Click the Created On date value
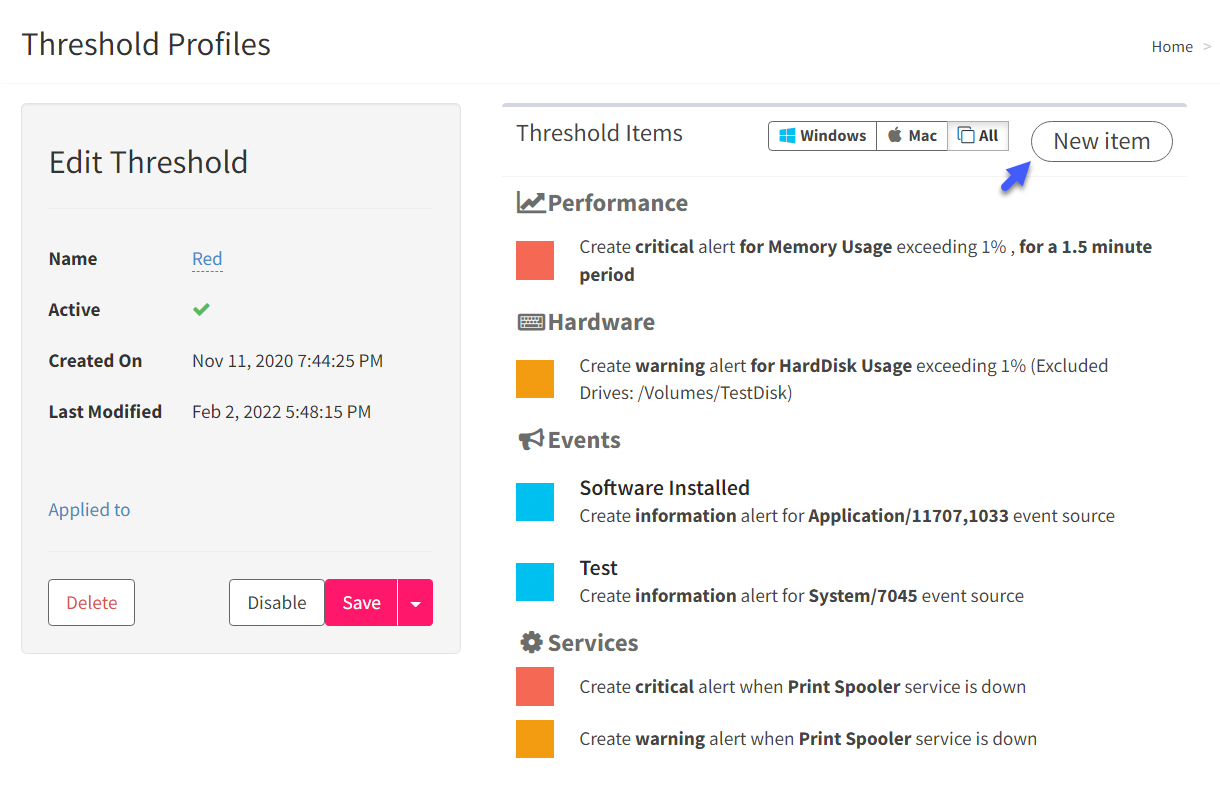The image size is (1220, 807). coord(287,361)
